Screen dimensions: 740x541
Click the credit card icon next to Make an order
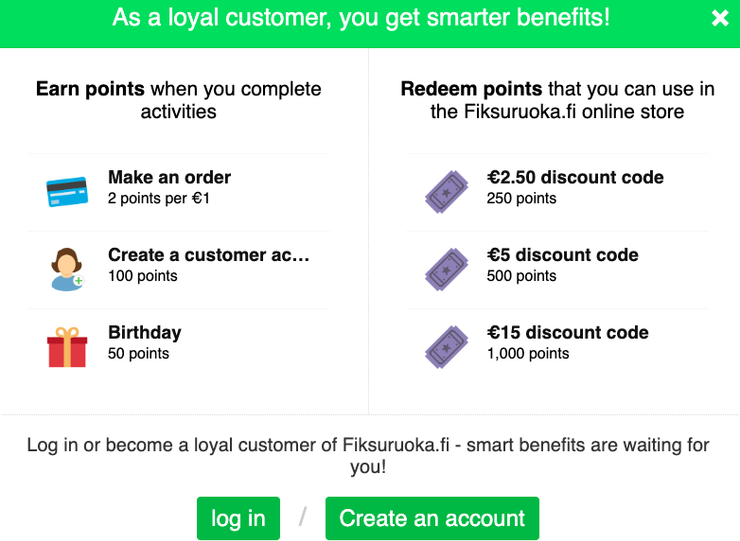(x=67, y=189)
